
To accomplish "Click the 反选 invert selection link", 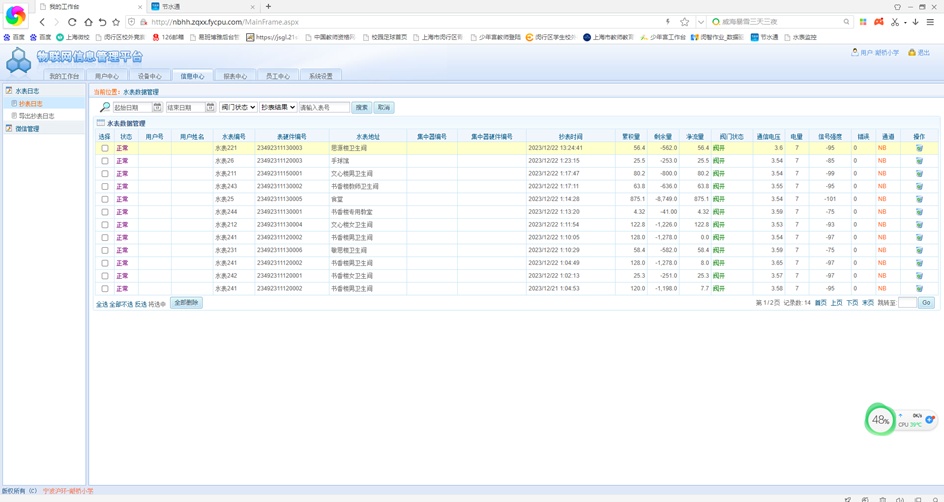I will point(140,304).
